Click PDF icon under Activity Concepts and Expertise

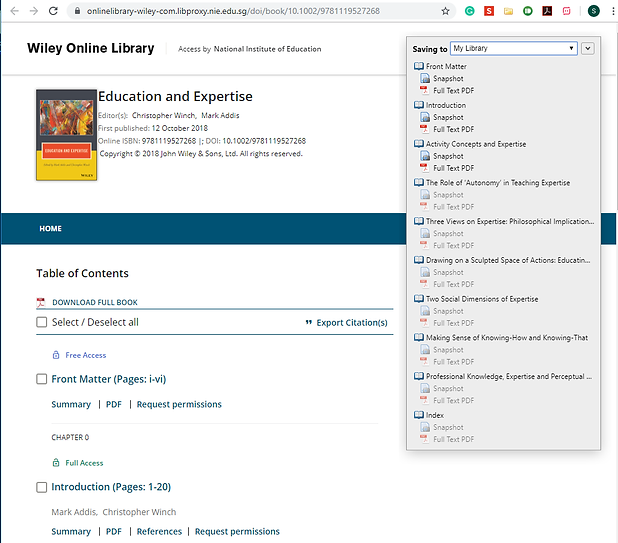point(424,168)
